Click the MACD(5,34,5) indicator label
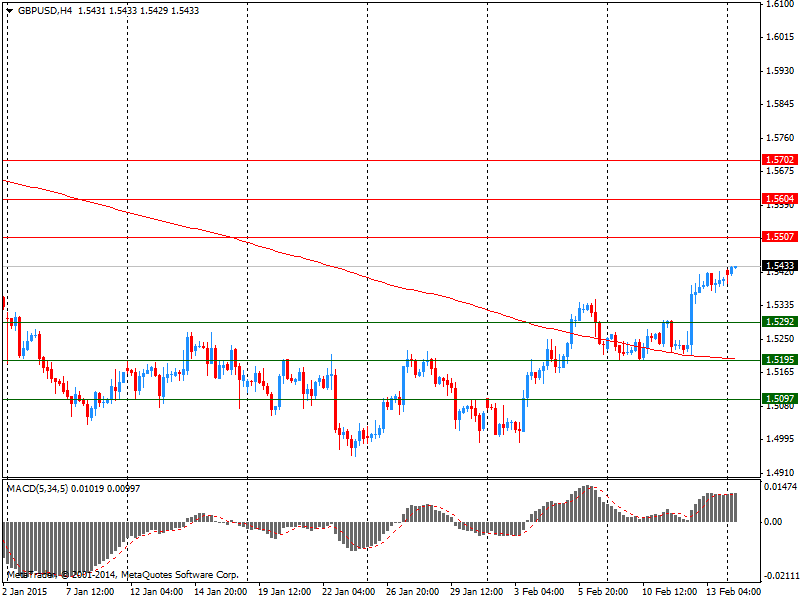This screenshot has width=800, height=600. point(37,489)
